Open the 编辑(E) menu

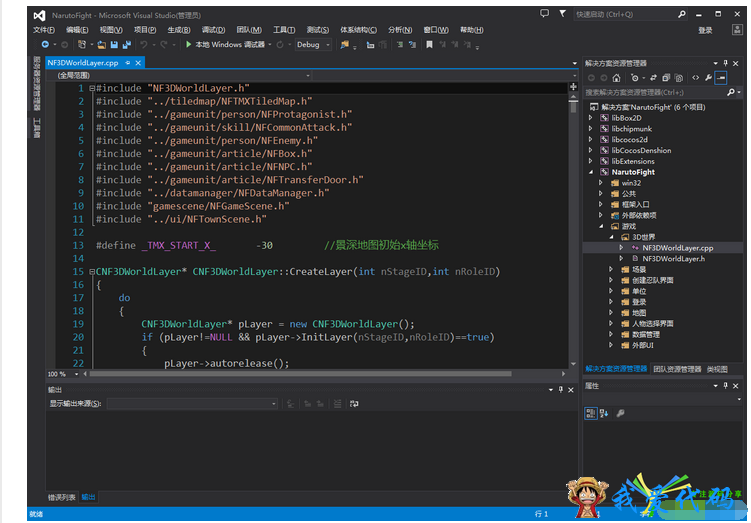point(77,30)
